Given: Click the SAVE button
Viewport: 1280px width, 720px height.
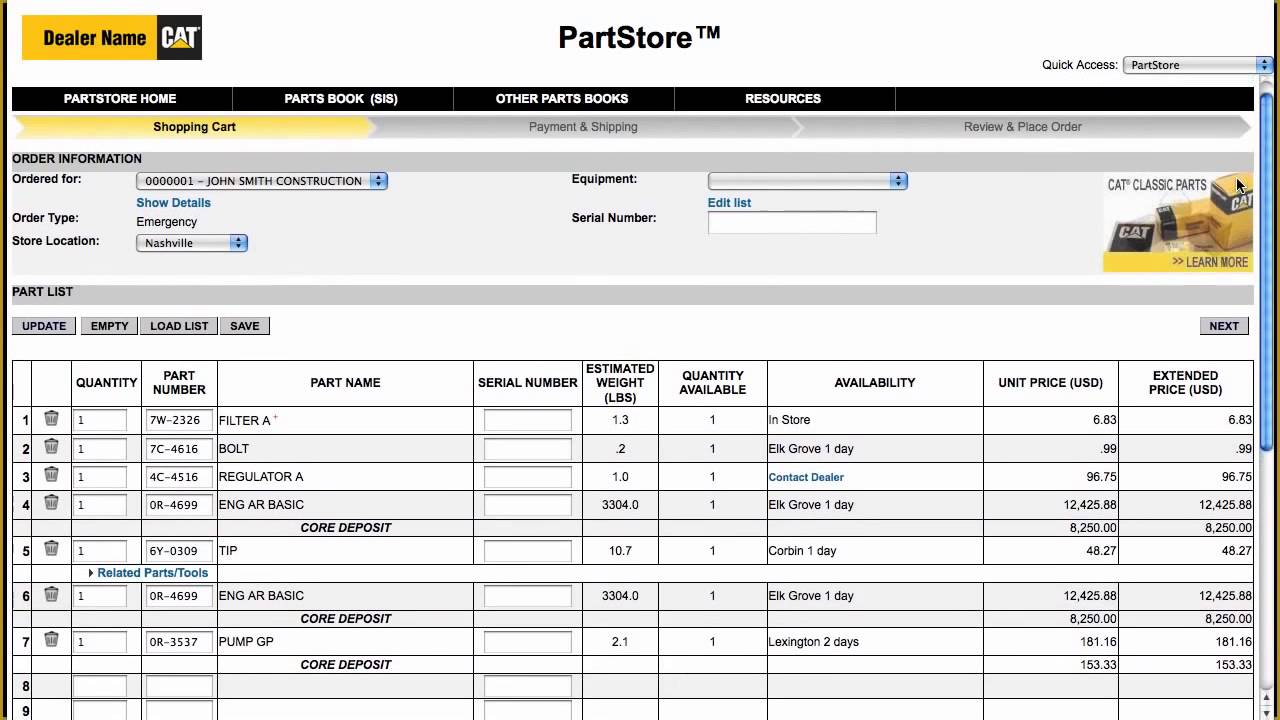Looking at the screenshot, I should click(244, 326).
